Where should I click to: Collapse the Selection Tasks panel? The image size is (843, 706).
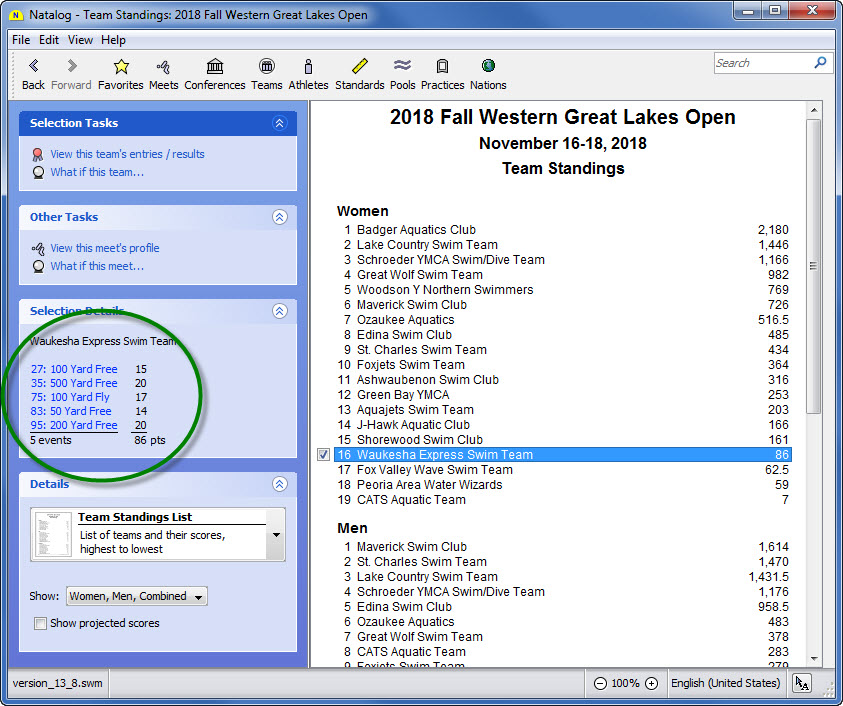click(x=279, y=123)
